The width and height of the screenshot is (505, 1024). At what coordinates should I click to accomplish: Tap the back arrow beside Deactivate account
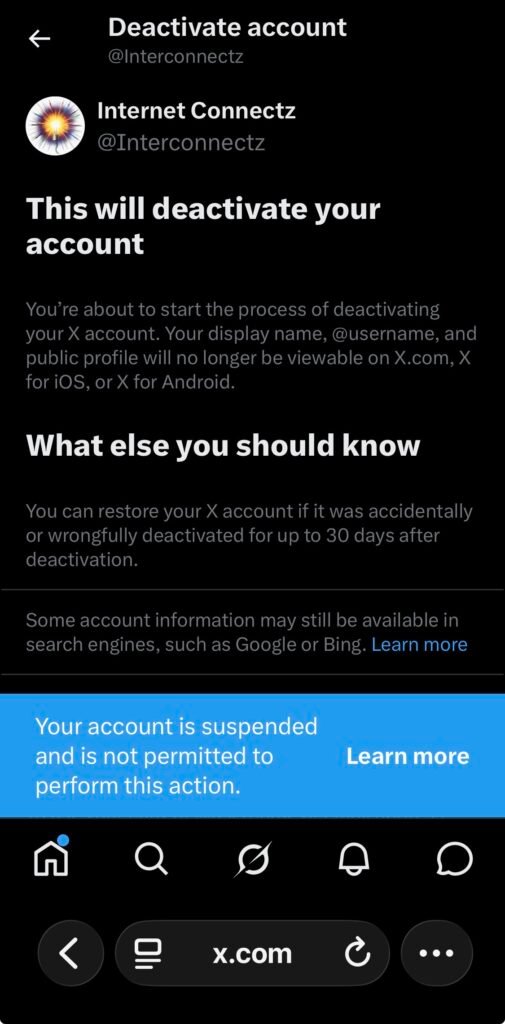click(39, 40)
